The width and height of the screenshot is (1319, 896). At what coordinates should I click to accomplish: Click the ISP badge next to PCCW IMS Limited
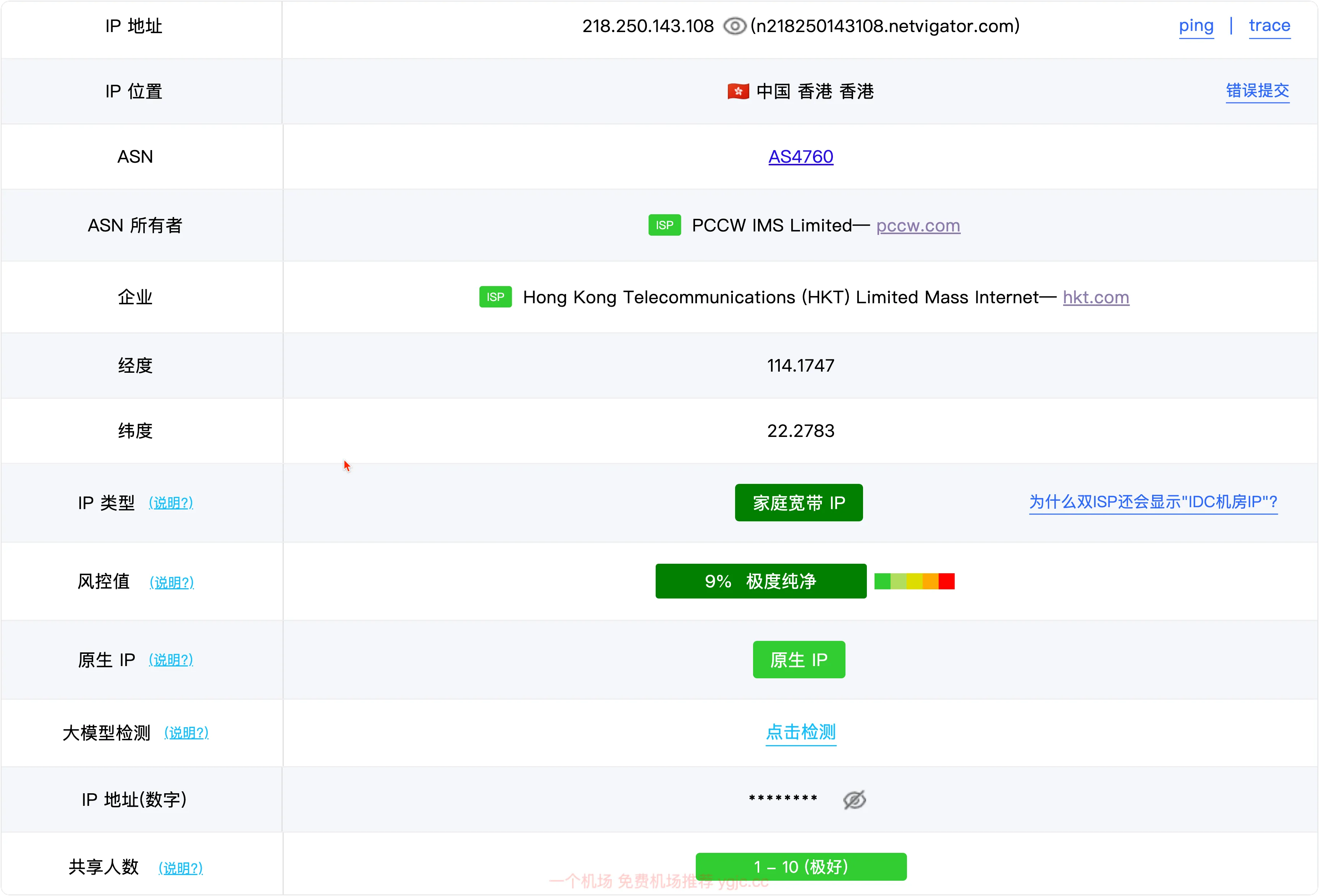[x=664, y=225]
